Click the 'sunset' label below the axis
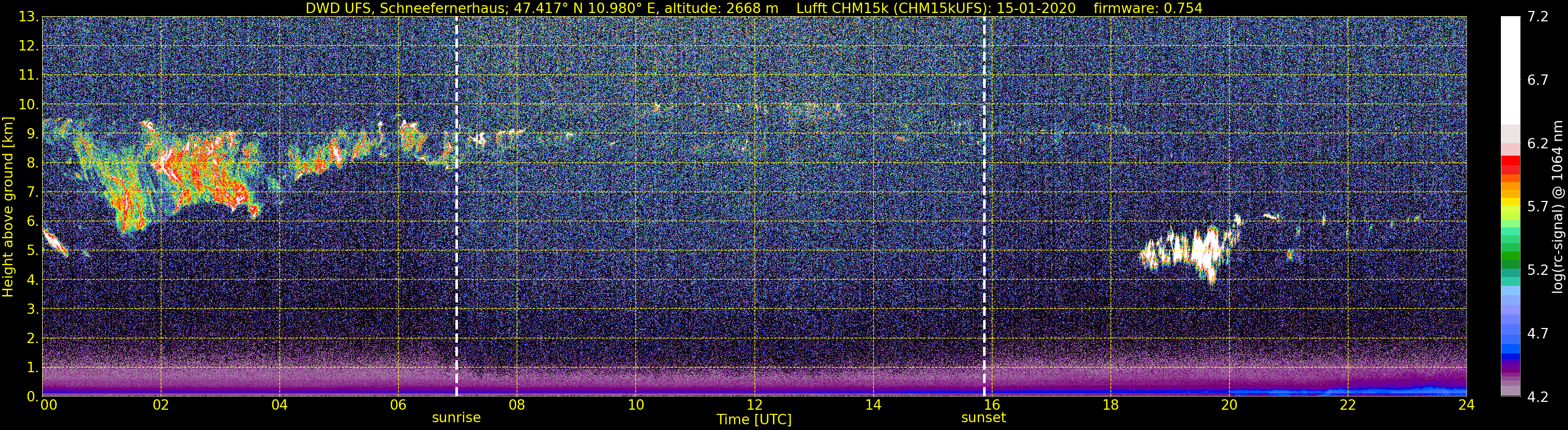The width and height of the screenshot is (1568, 430). [x=984, y=418]
